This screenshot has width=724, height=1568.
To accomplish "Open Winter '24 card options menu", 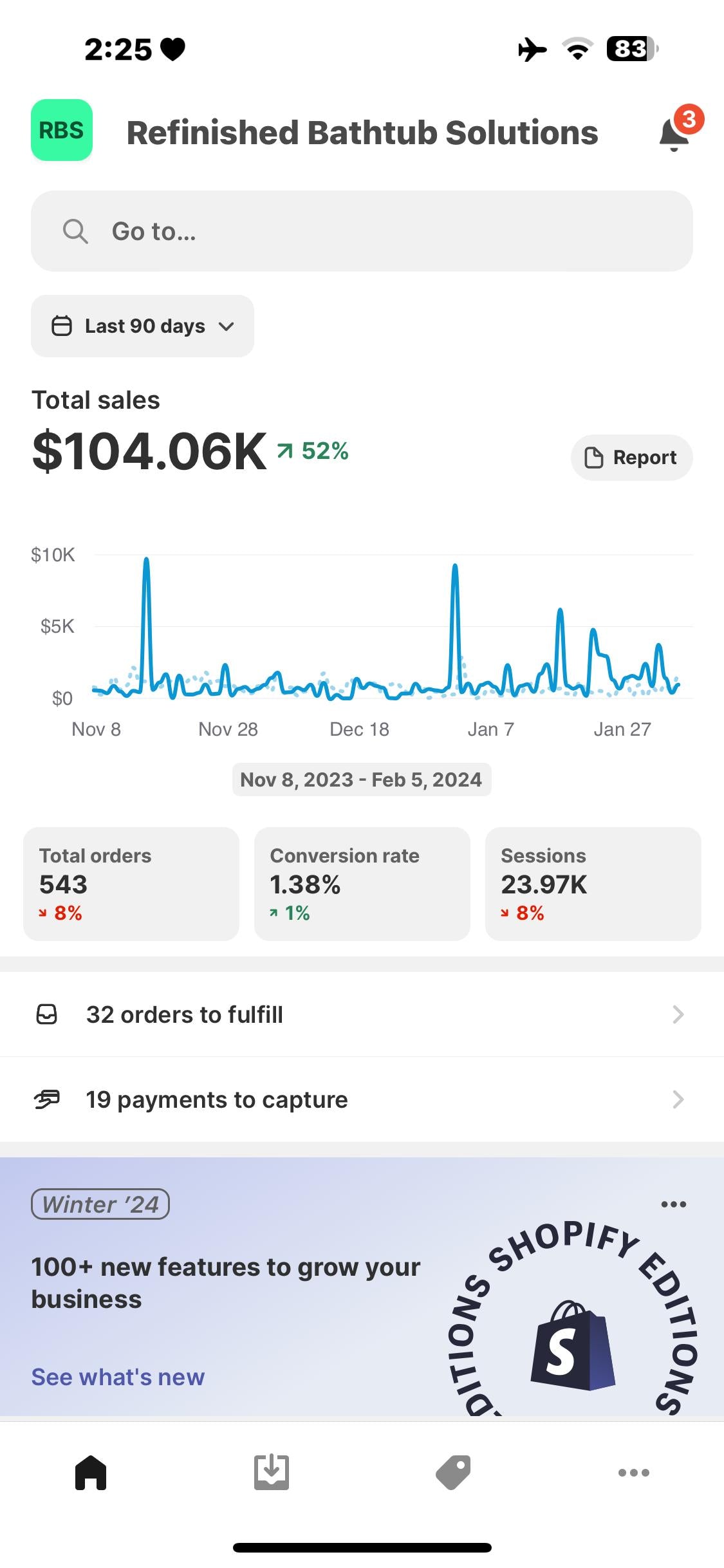I will tap(673, 1204).
